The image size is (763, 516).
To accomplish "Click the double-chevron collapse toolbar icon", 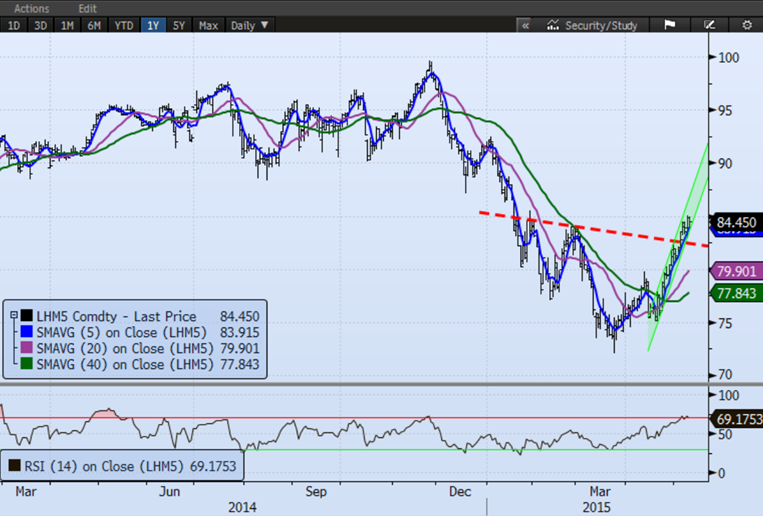I will click(x=525, y=25).
